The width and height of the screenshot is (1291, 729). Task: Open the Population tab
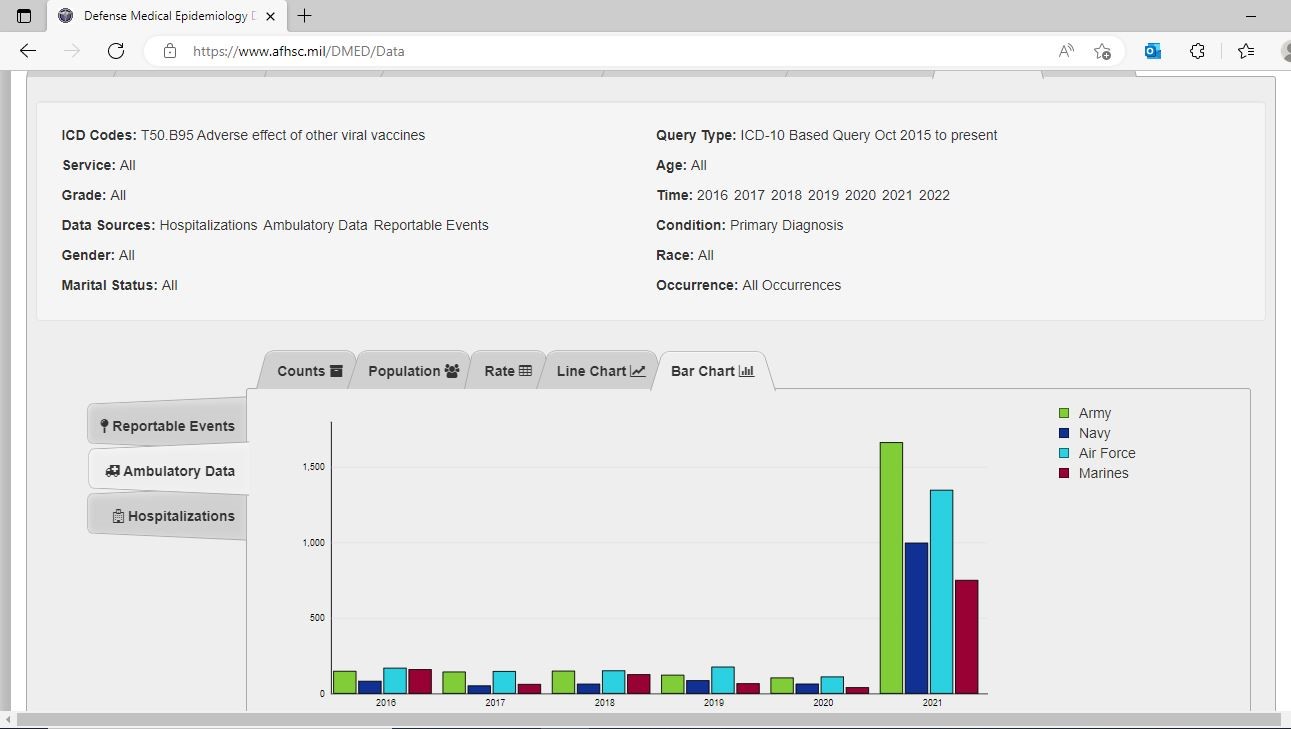pyautogui.click(x=413, y=371)
